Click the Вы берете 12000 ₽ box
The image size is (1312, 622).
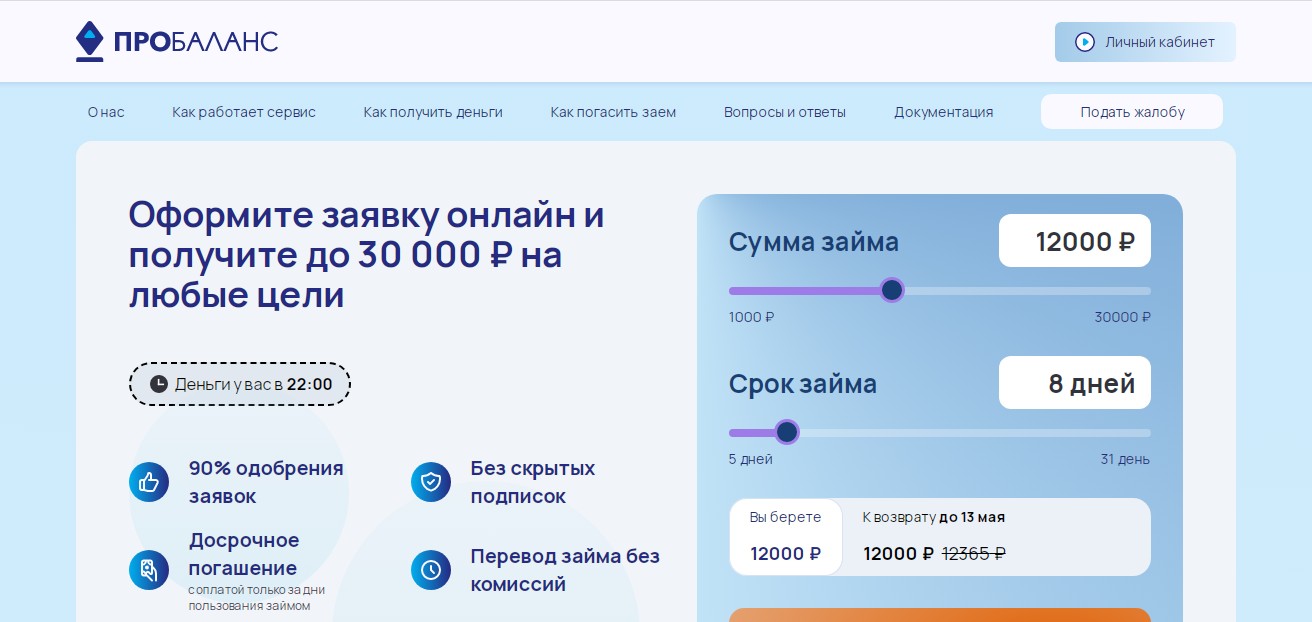(x=786, y=537)
